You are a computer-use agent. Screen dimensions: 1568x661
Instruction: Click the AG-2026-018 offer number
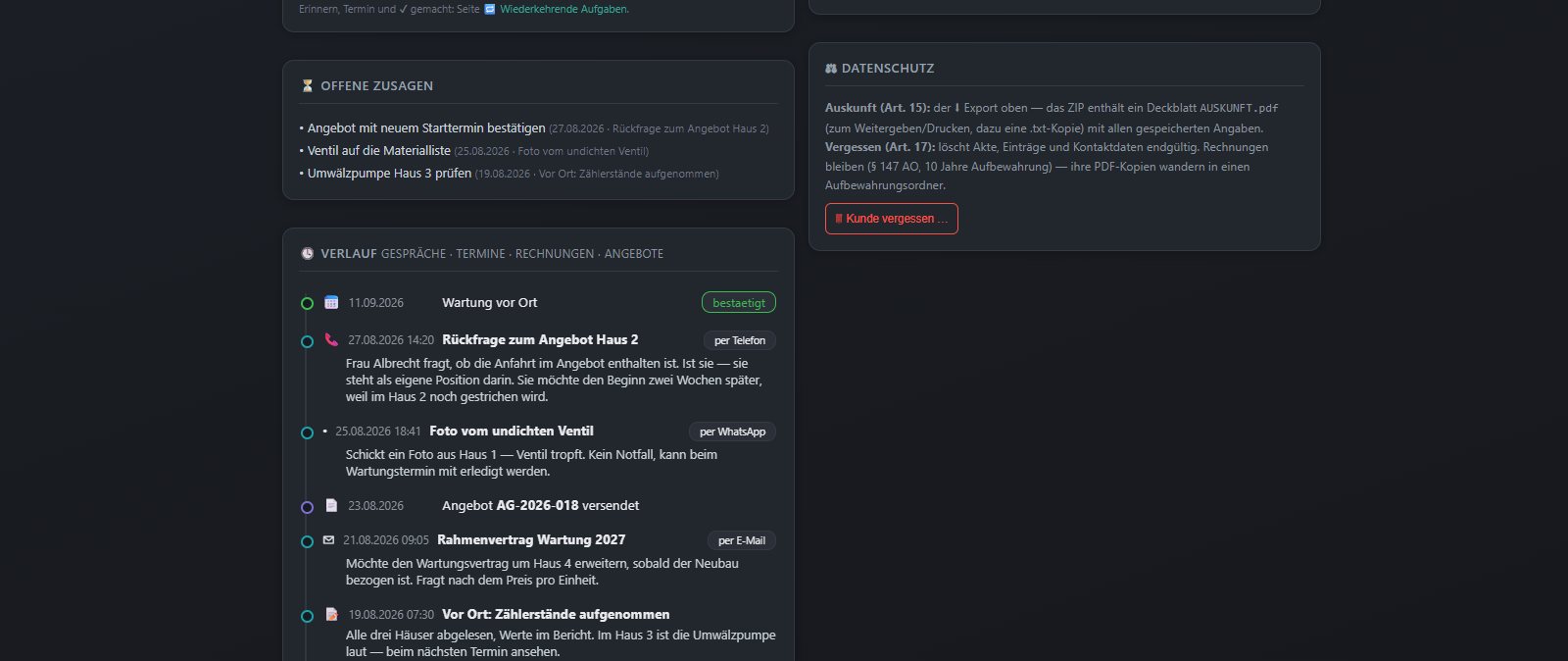click(x=537, y=505)
